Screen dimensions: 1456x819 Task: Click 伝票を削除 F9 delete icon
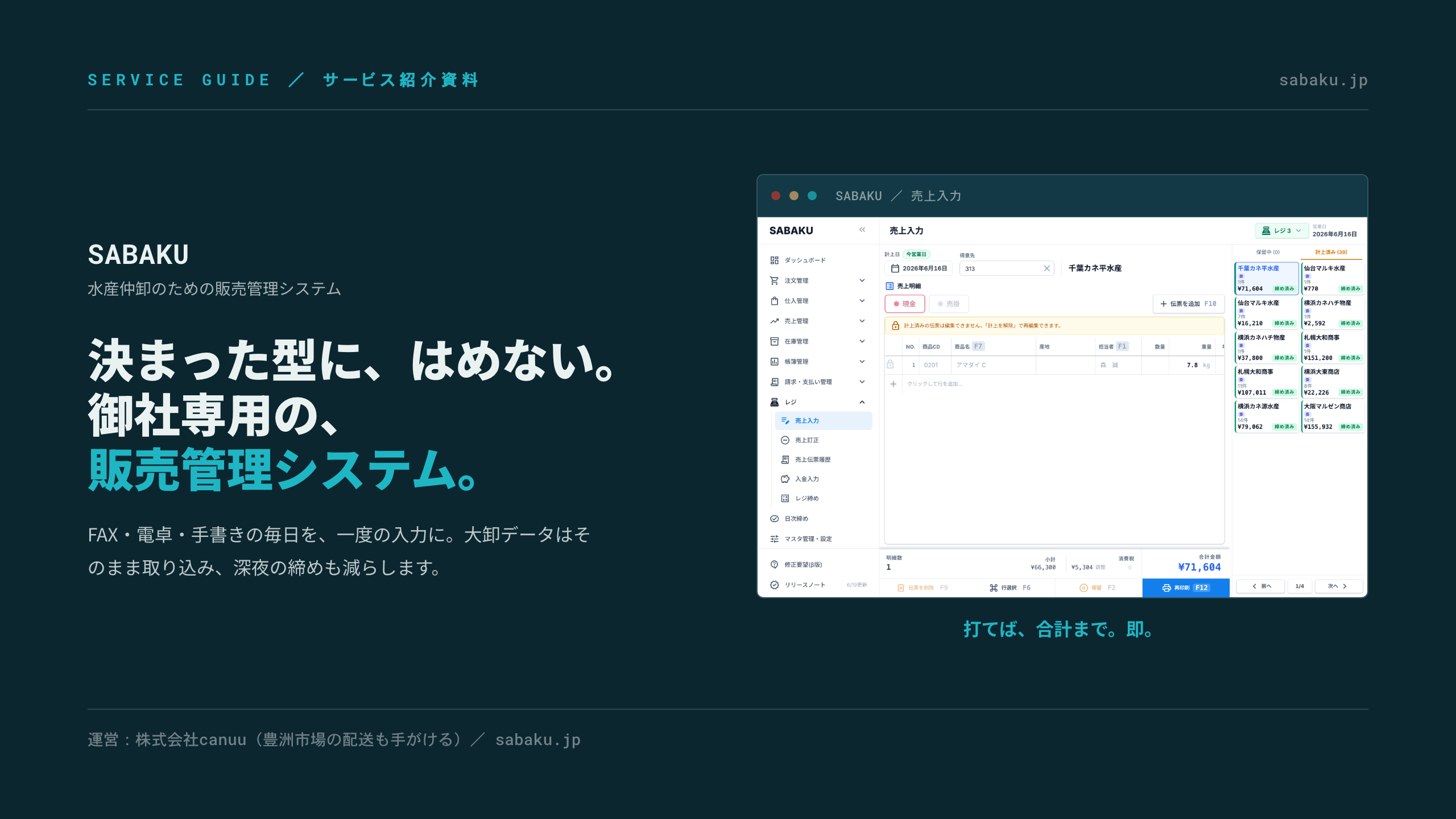point(901,588)
